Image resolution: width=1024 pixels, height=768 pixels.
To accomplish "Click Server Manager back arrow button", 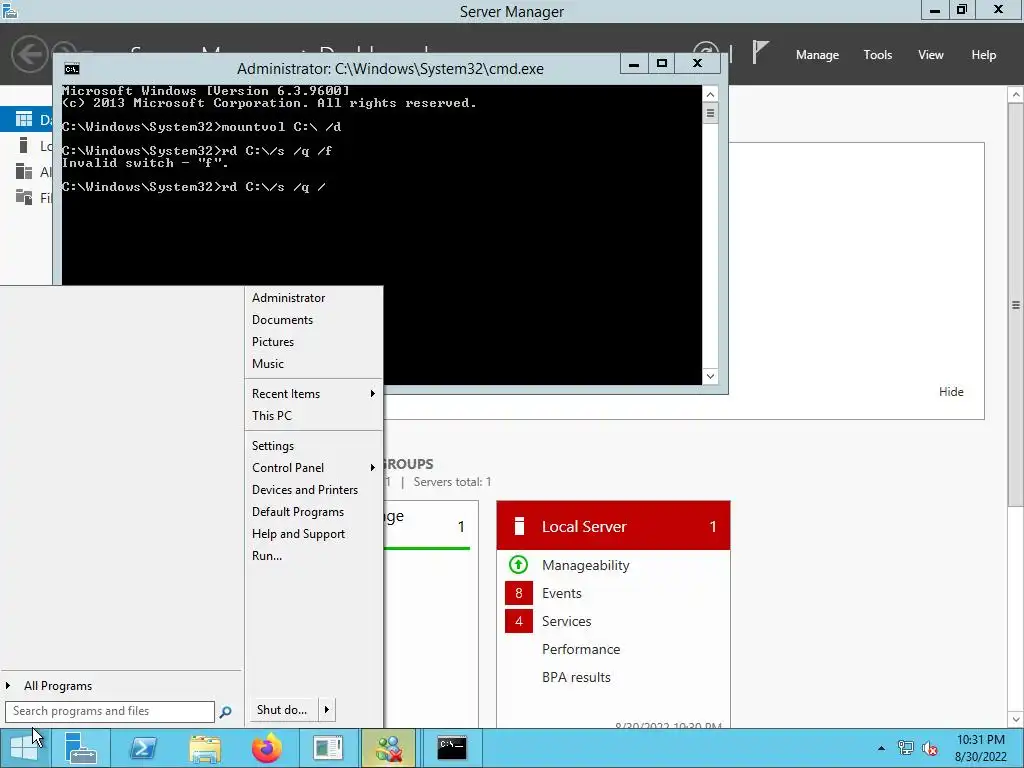I will coord(29,54).
